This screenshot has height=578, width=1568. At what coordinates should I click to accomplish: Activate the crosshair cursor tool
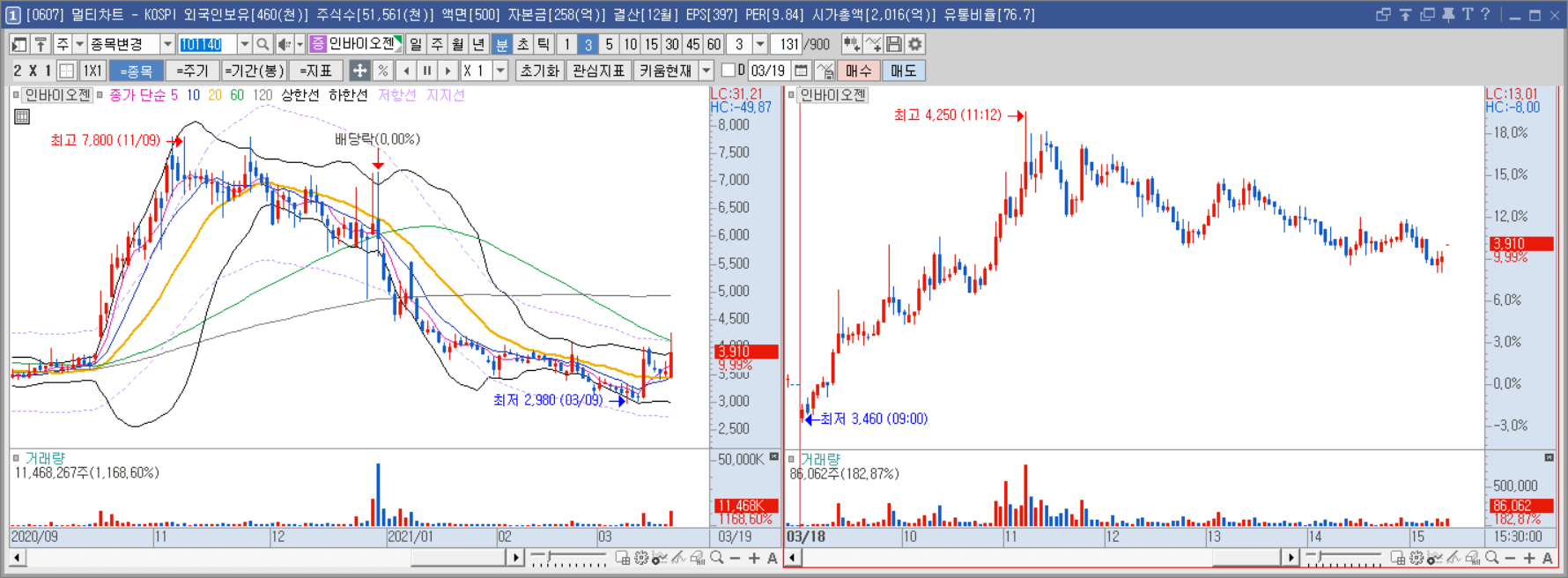point(359,70)
